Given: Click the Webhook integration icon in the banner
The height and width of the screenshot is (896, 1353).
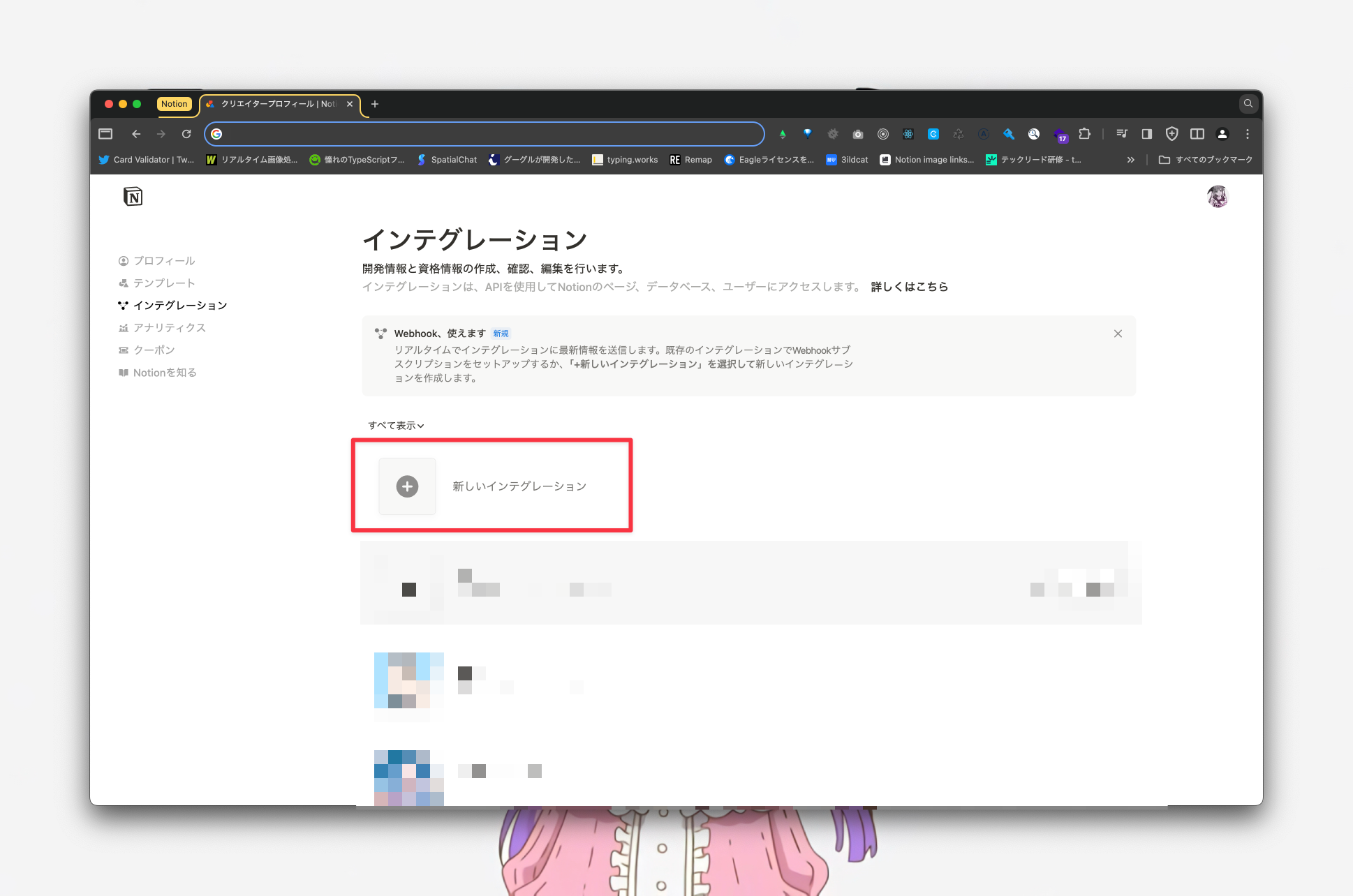Looking at the screenshot, I should pyautogui.click(x=380, y=334).
